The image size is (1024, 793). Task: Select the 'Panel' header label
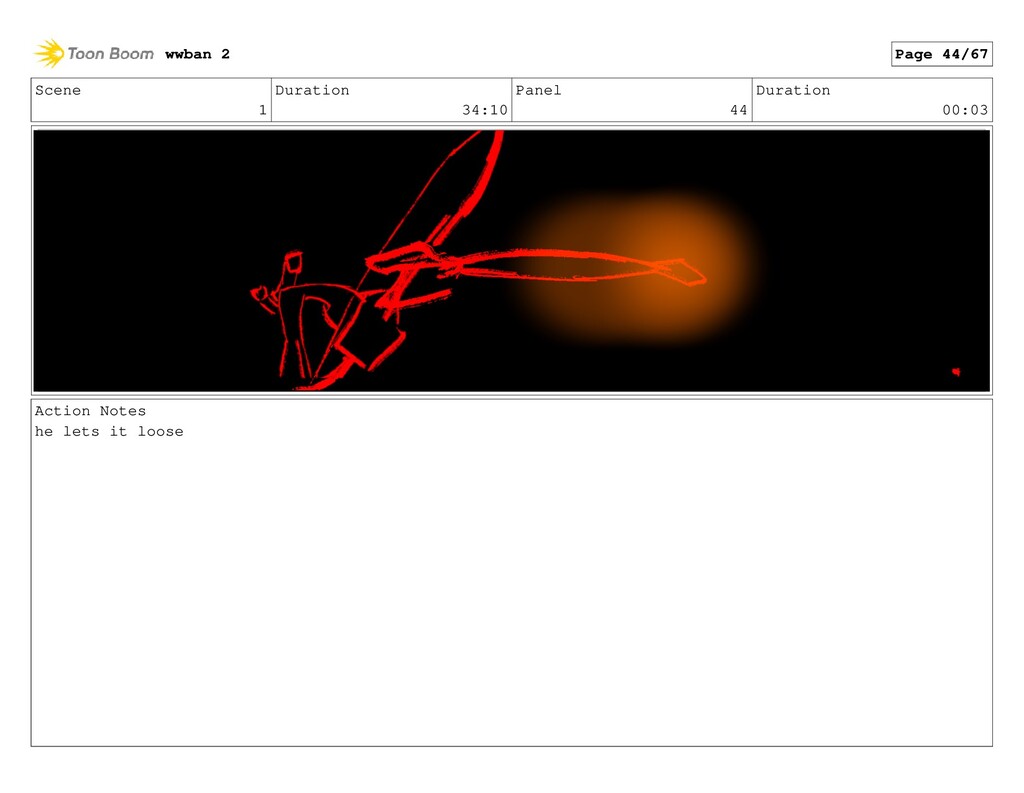tap(538, 90)
